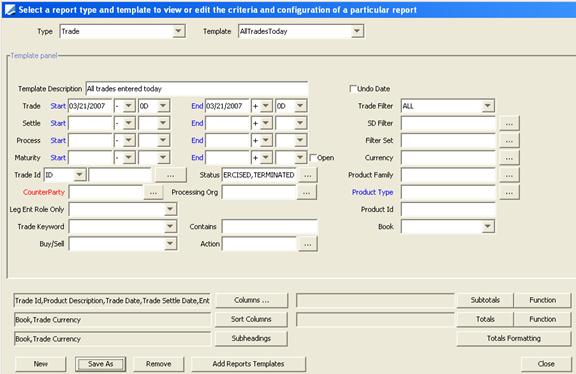Enable the Undo Date checkbox

(353, 89)
